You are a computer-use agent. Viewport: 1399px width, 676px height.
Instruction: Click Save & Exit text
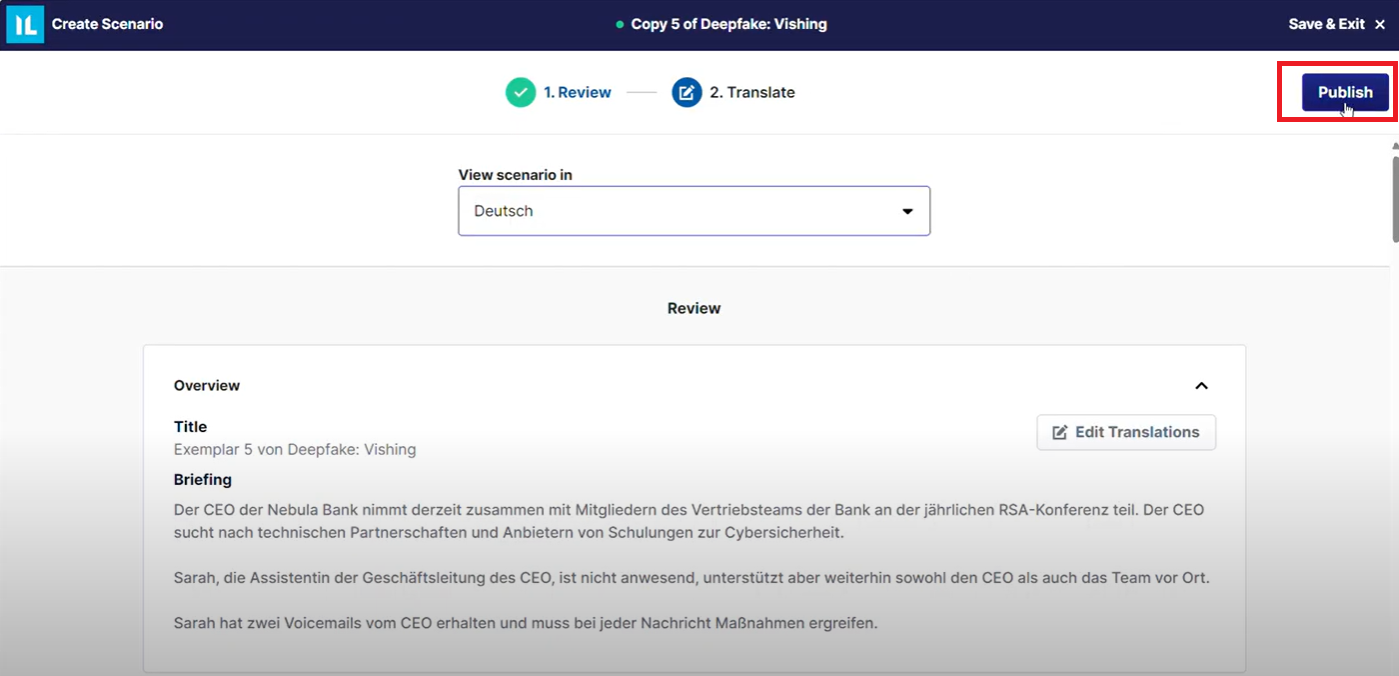1326,24
